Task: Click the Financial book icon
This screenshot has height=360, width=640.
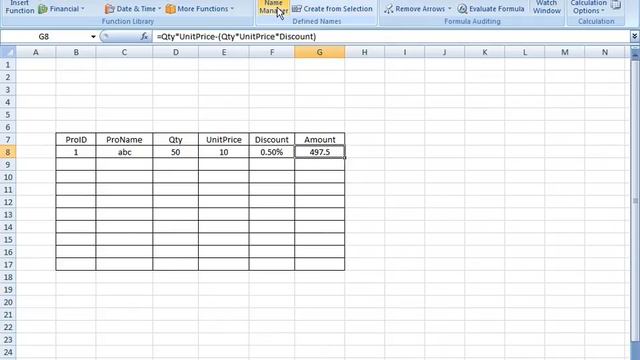Action: (43, 9)
